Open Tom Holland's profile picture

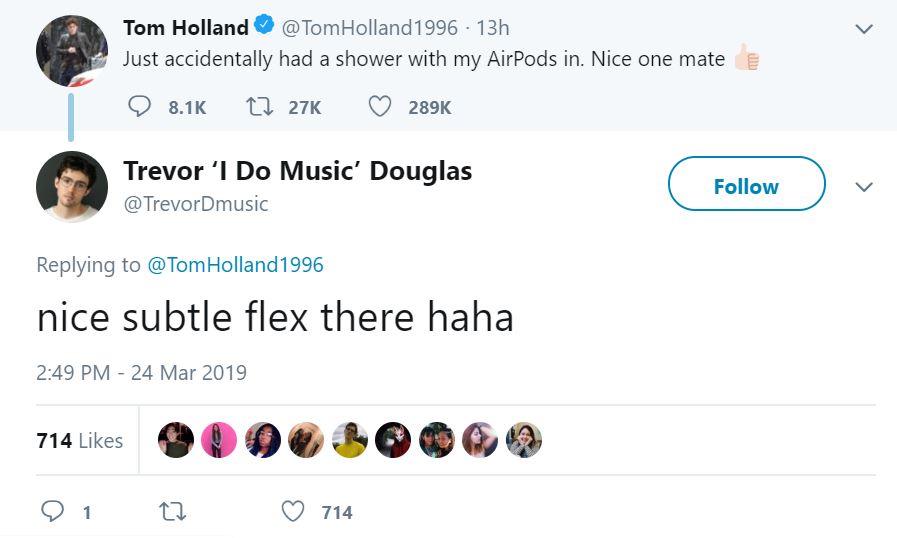pyautogui.click(x=71, y=52)
